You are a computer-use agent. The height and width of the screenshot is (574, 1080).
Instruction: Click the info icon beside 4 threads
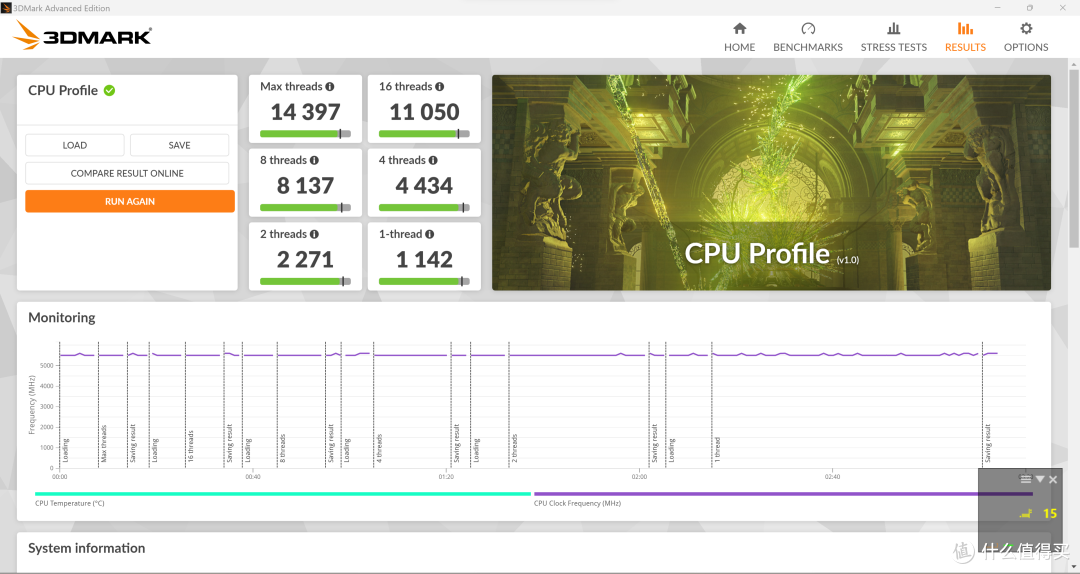pyautogui.click(x=433, y=160)
